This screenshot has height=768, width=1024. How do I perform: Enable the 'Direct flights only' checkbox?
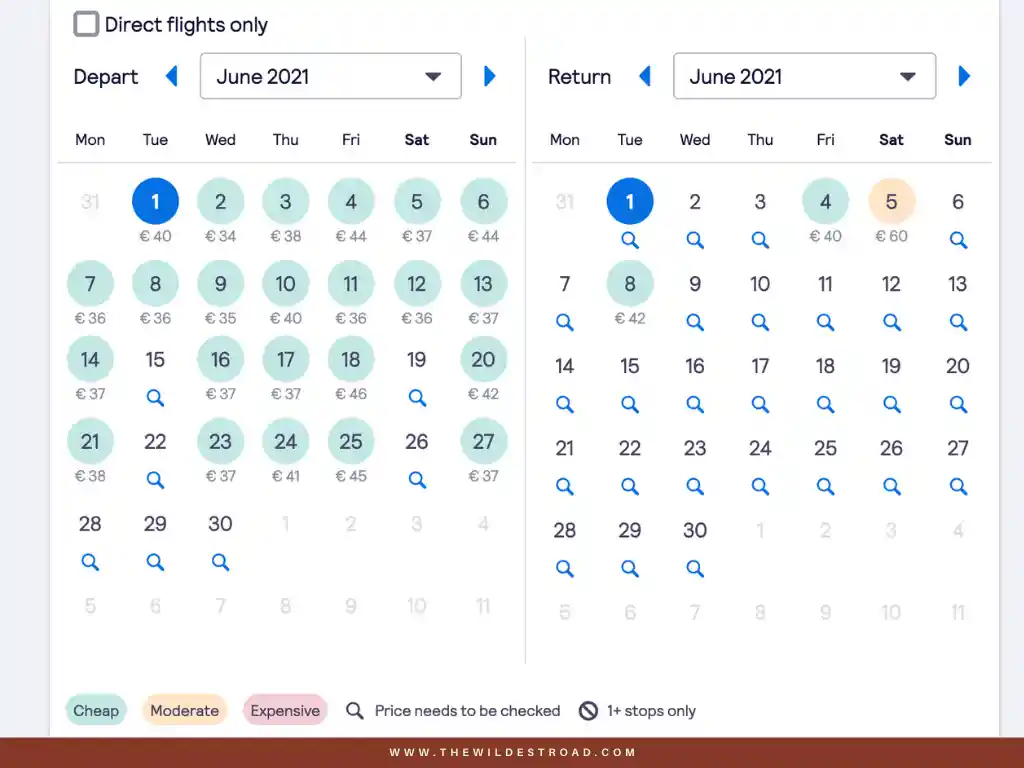click(86, 23)
